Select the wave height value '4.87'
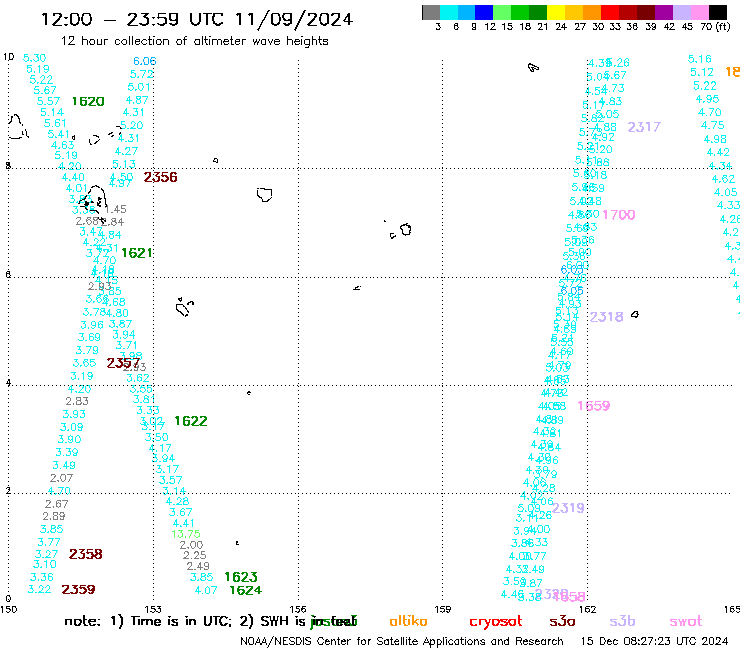Image resolution: width=740 pixels, height=650 pixels. point(137,100)
